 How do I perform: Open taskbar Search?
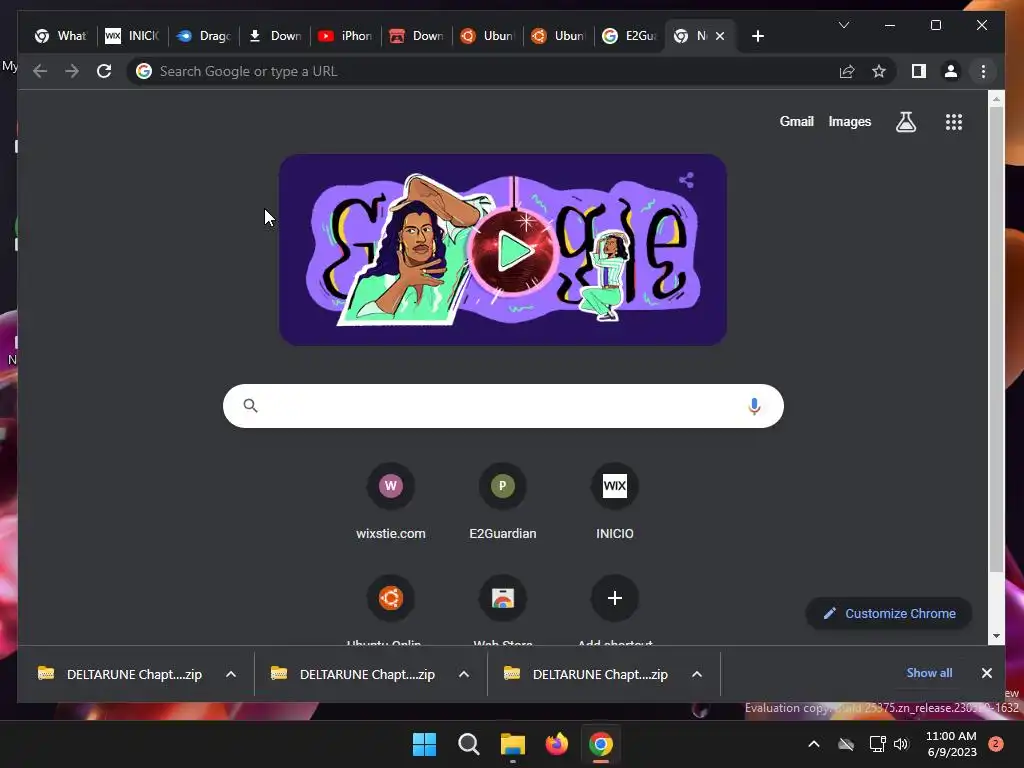(x=468, y=744)
